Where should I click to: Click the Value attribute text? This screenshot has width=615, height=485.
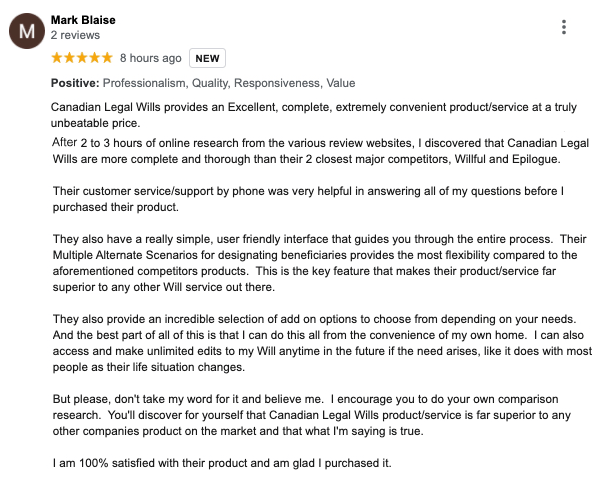tap(340, 83)
